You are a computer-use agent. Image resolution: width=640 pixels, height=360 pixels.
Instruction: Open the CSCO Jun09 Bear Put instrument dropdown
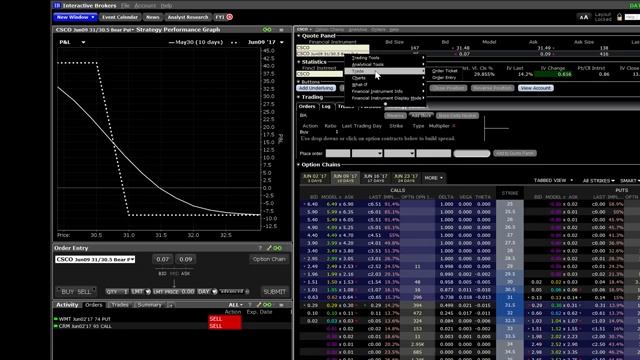click(95, 259)
